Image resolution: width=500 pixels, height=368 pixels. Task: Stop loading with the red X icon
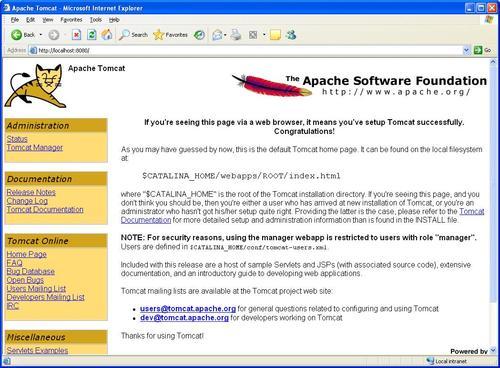76,35
